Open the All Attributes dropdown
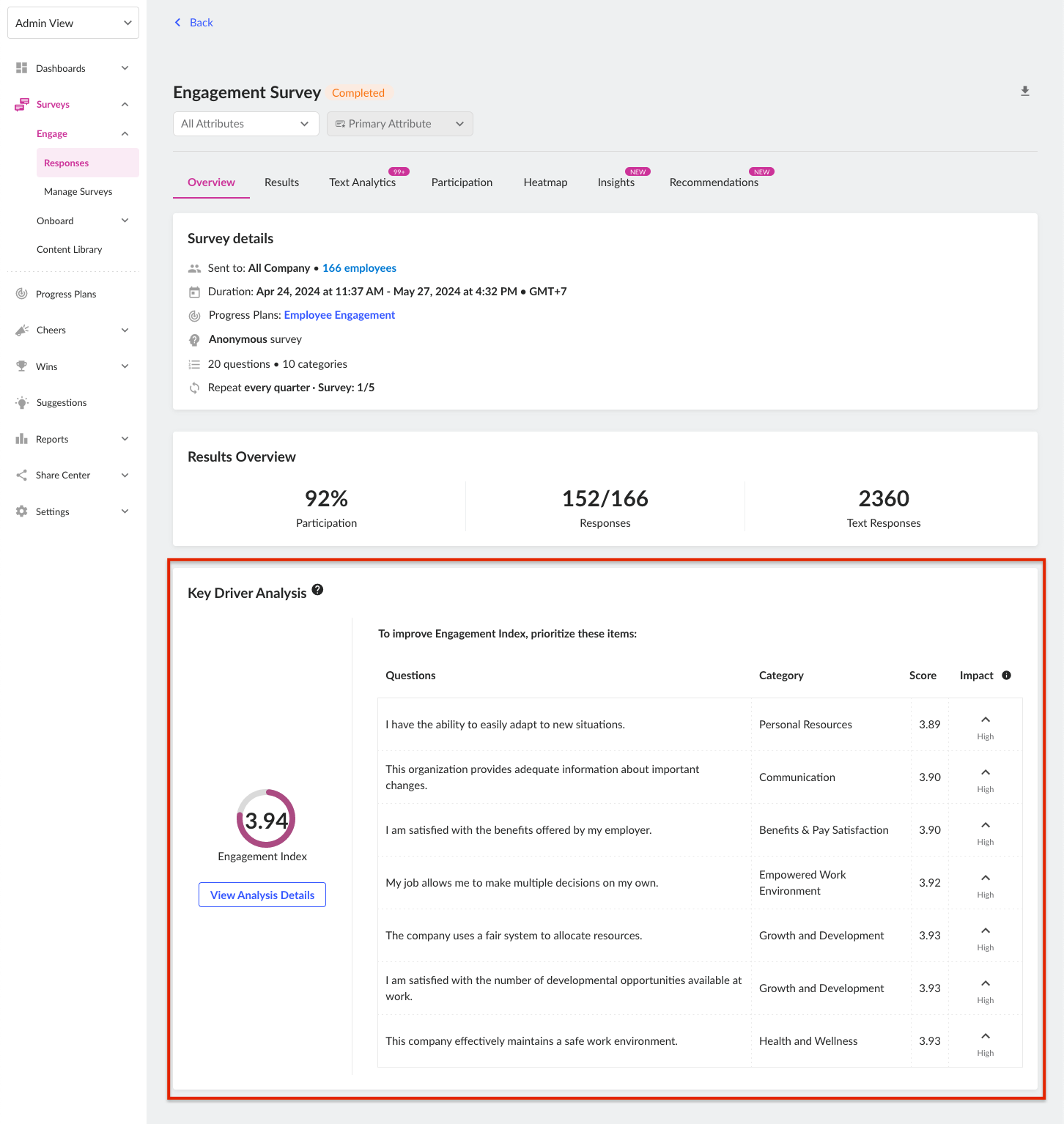The width and height of the screenshot is (1064, 1124). click(x=246, y=124)
